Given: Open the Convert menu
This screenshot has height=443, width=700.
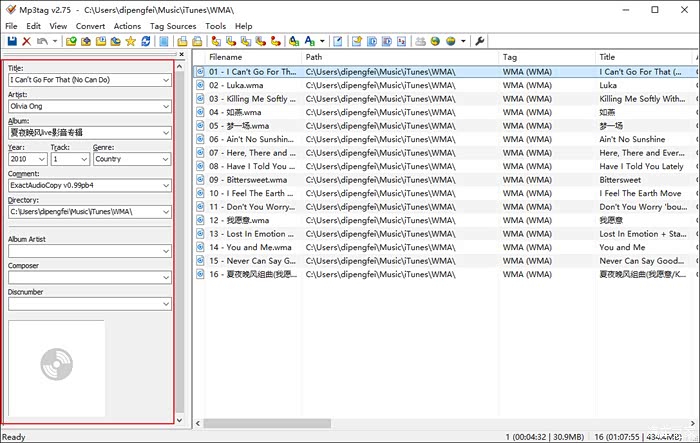Looking at the screenshot, I should (x=90, y=26).
